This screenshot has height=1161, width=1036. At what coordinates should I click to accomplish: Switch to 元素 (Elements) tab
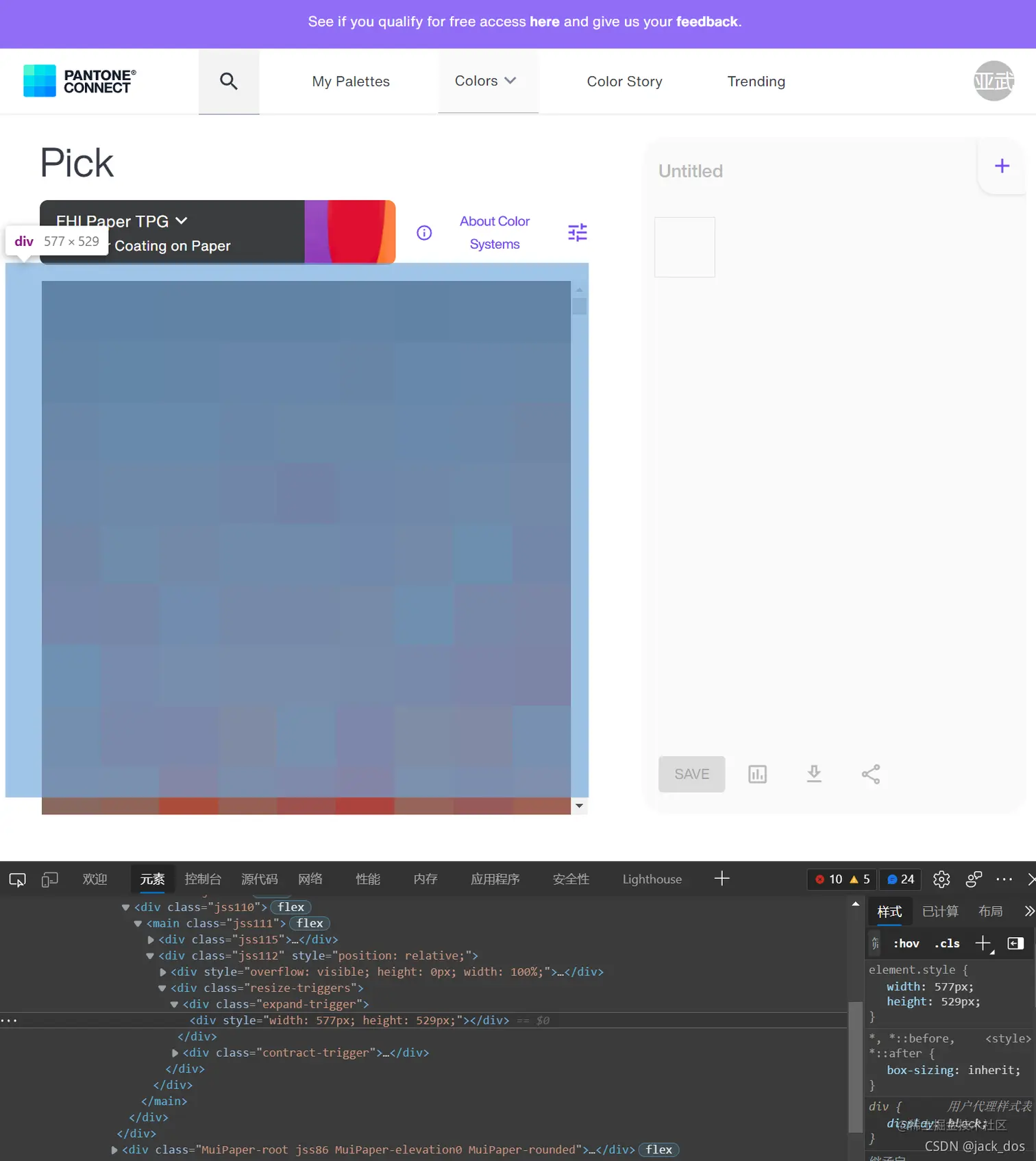(x=152, y=879)
